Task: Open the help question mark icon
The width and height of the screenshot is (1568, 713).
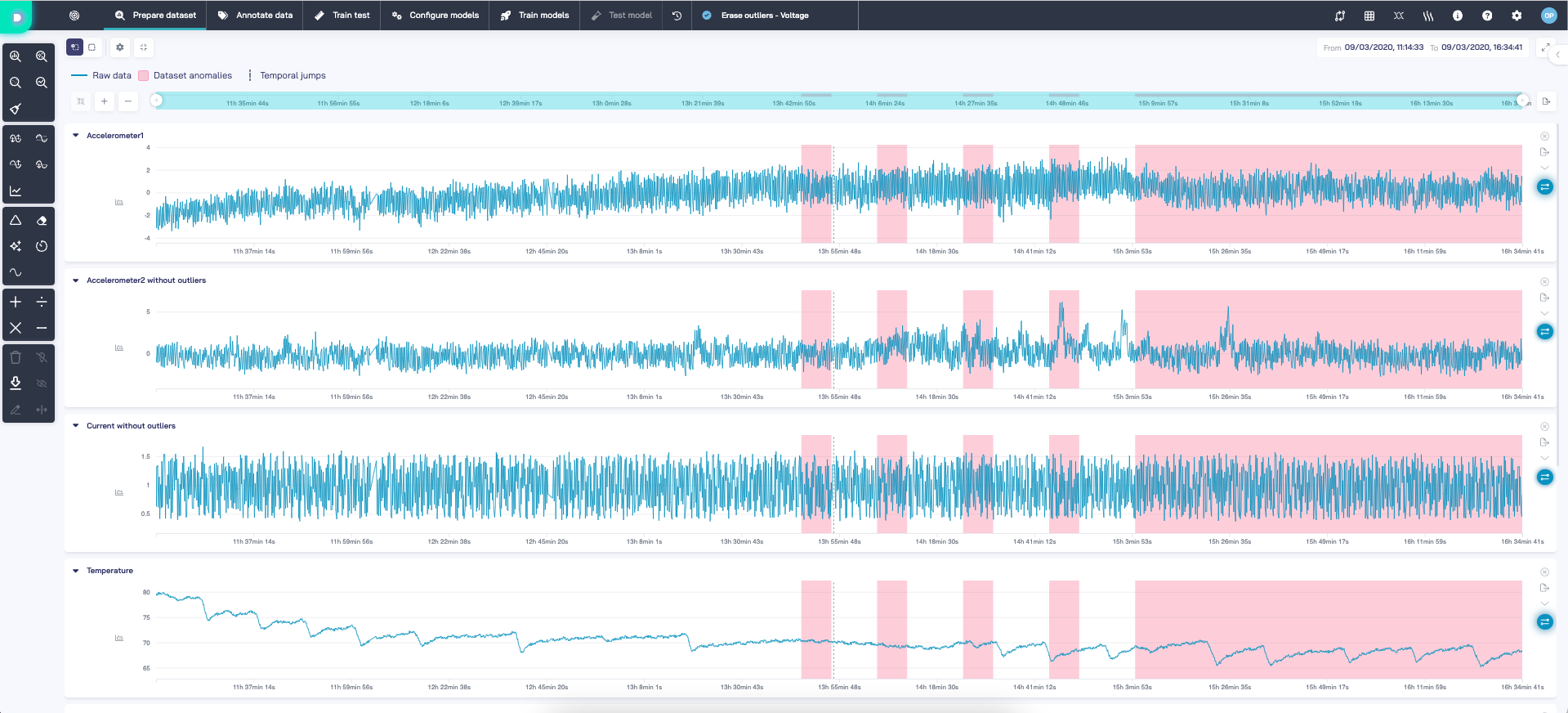Action: point(1487,16)
